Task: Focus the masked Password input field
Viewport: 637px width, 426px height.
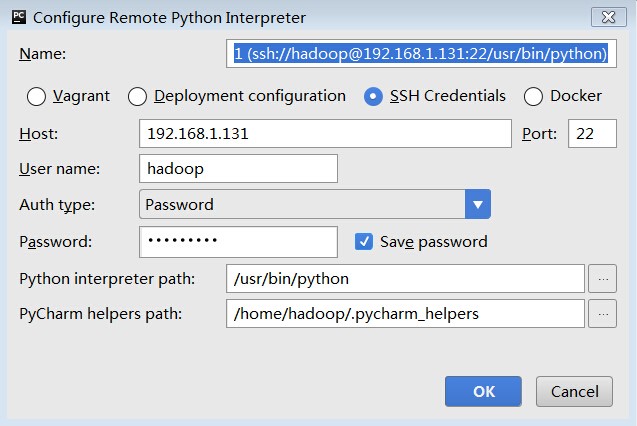Action: click(238, 242)
